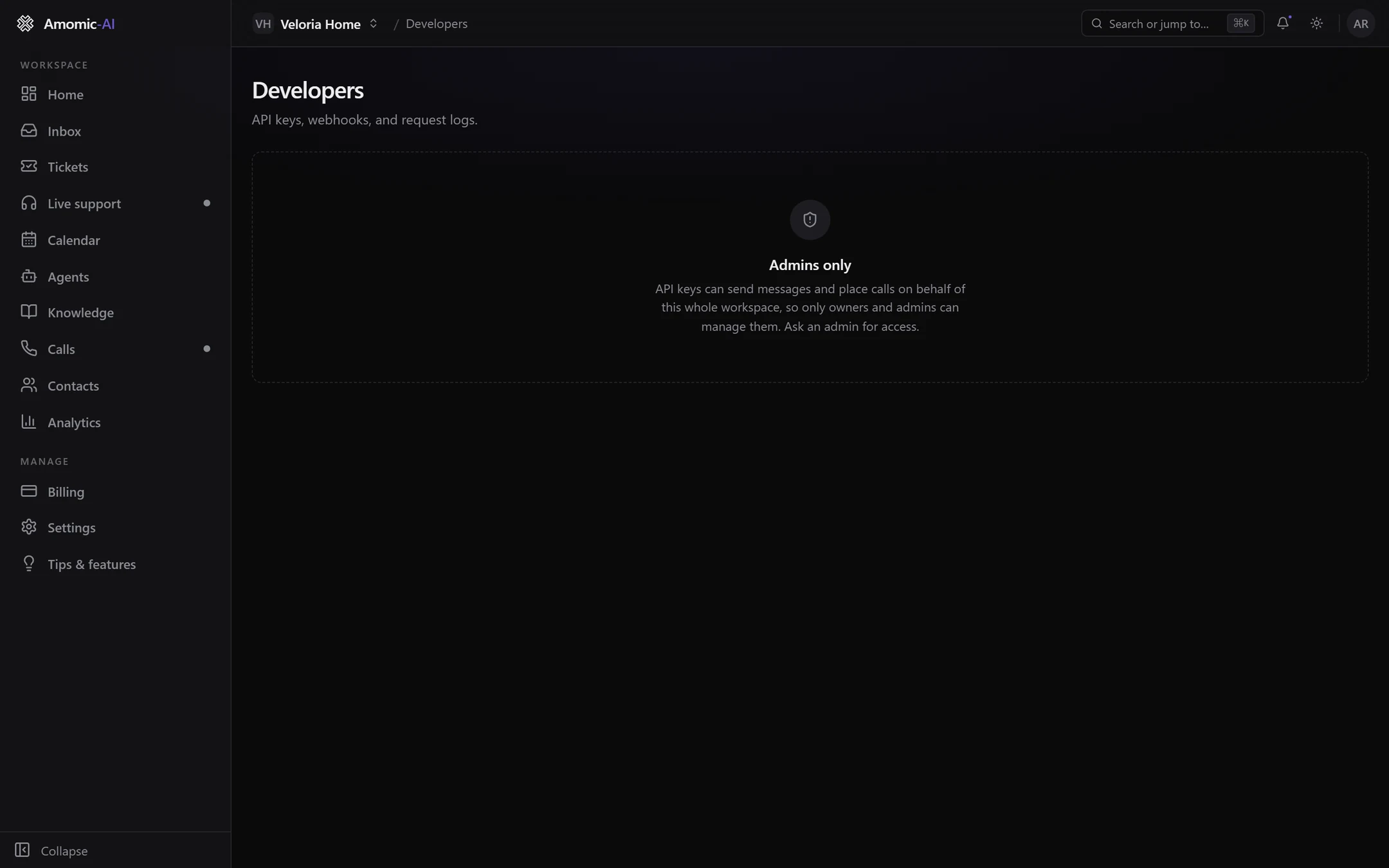The height and width of the screenshot is (868, 1389).
Task: Click the Amomic-AI logo icon
Action: point(25,24)
